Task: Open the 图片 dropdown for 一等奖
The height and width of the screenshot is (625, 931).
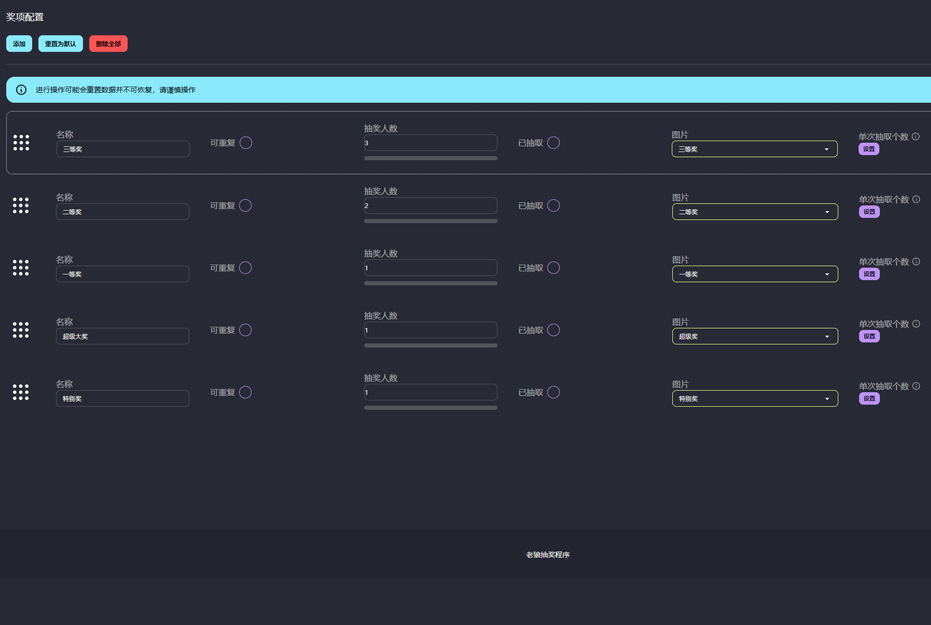Action: [x=754, y=274]
